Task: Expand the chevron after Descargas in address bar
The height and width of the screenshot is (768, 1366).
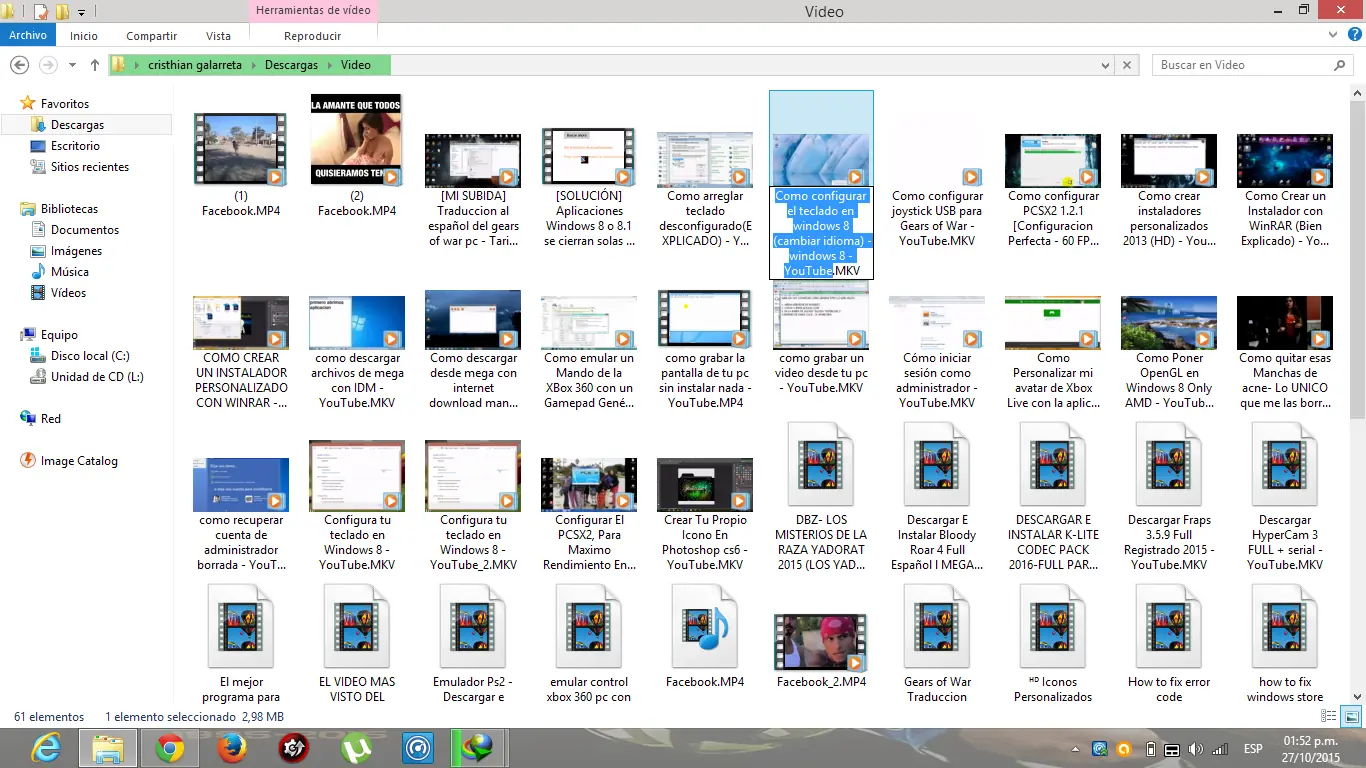Action: [x=330, y=65]
